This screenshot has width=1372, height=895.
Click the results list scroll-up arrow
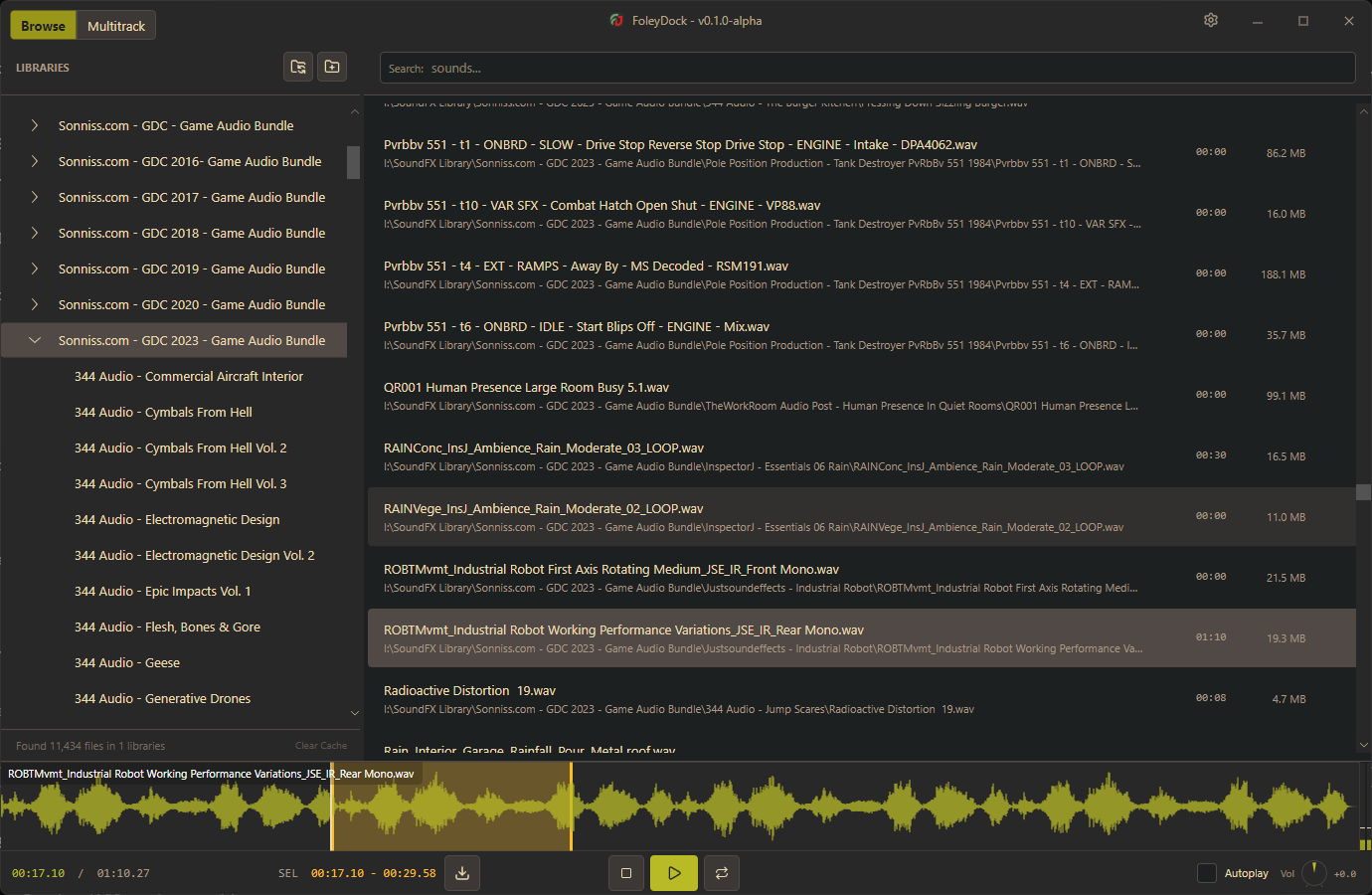(1363, 111)
